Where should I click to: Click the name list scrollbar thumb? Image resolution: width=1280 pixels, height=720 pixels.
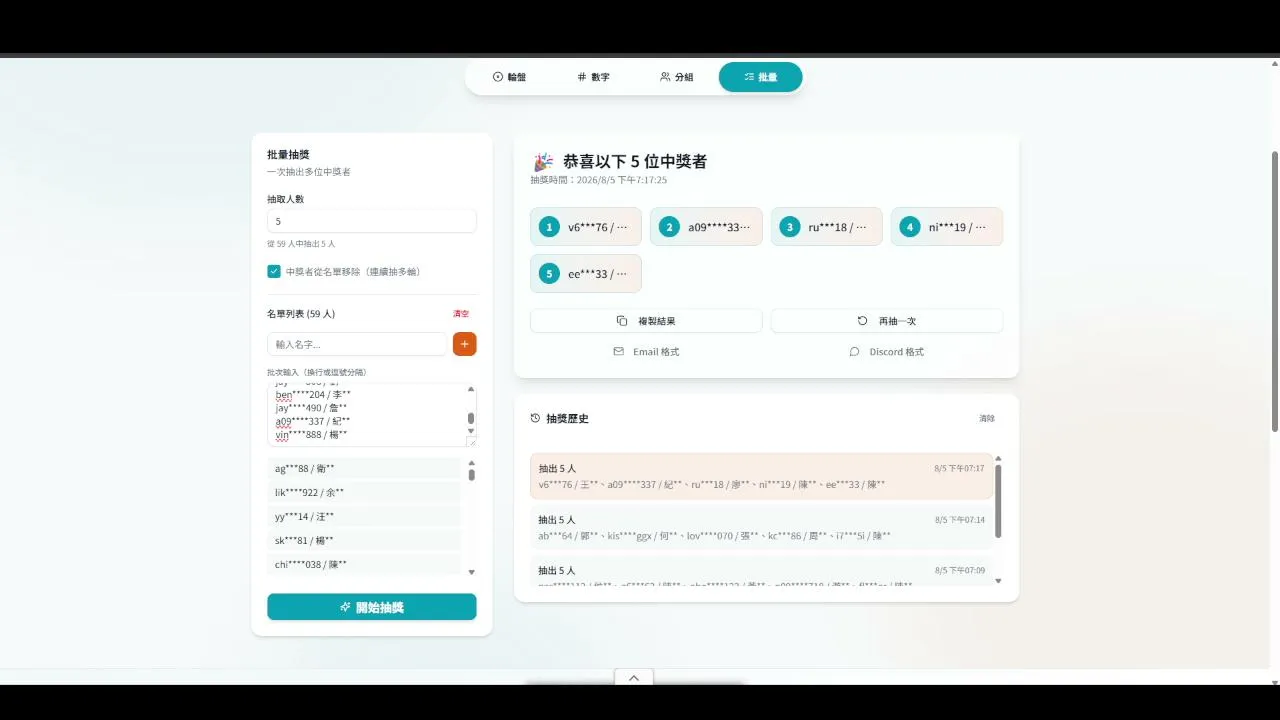coord(472,475)
